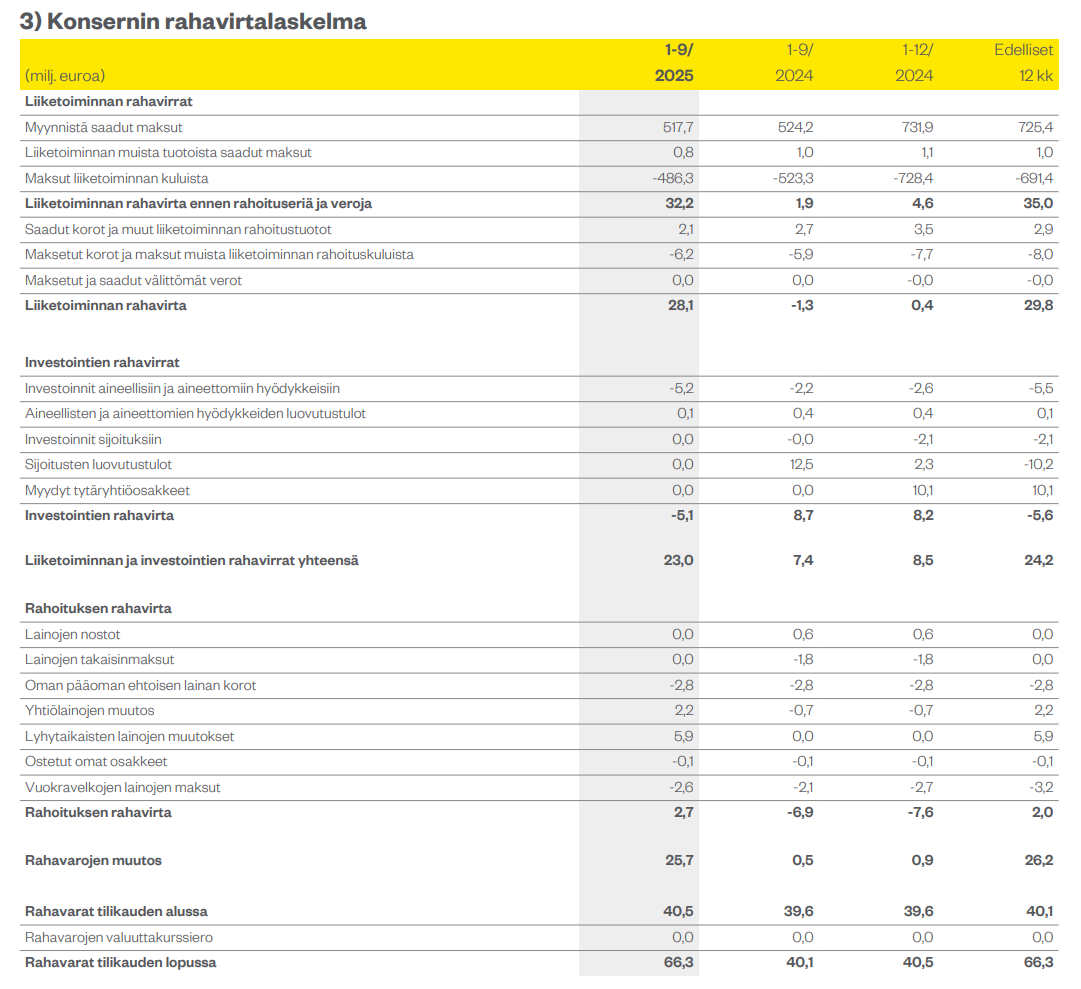Viewport: 1081px width, 989px height.
Task: Click the "Liiketoiminnan rahavirrat" section heading
Action: [109, 102]
